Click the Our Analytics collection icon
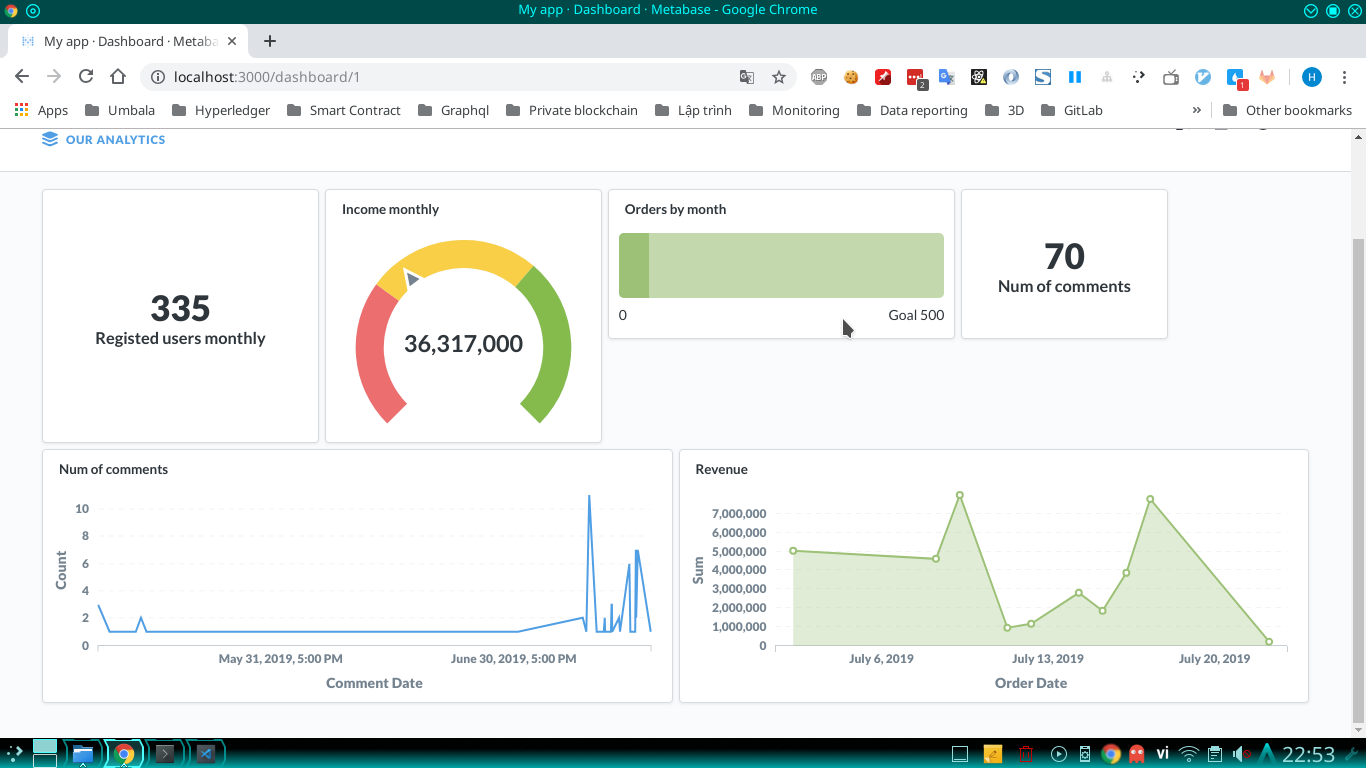Image resolution: width=1366 pixels, height=768 pixels. coord(50,139)
